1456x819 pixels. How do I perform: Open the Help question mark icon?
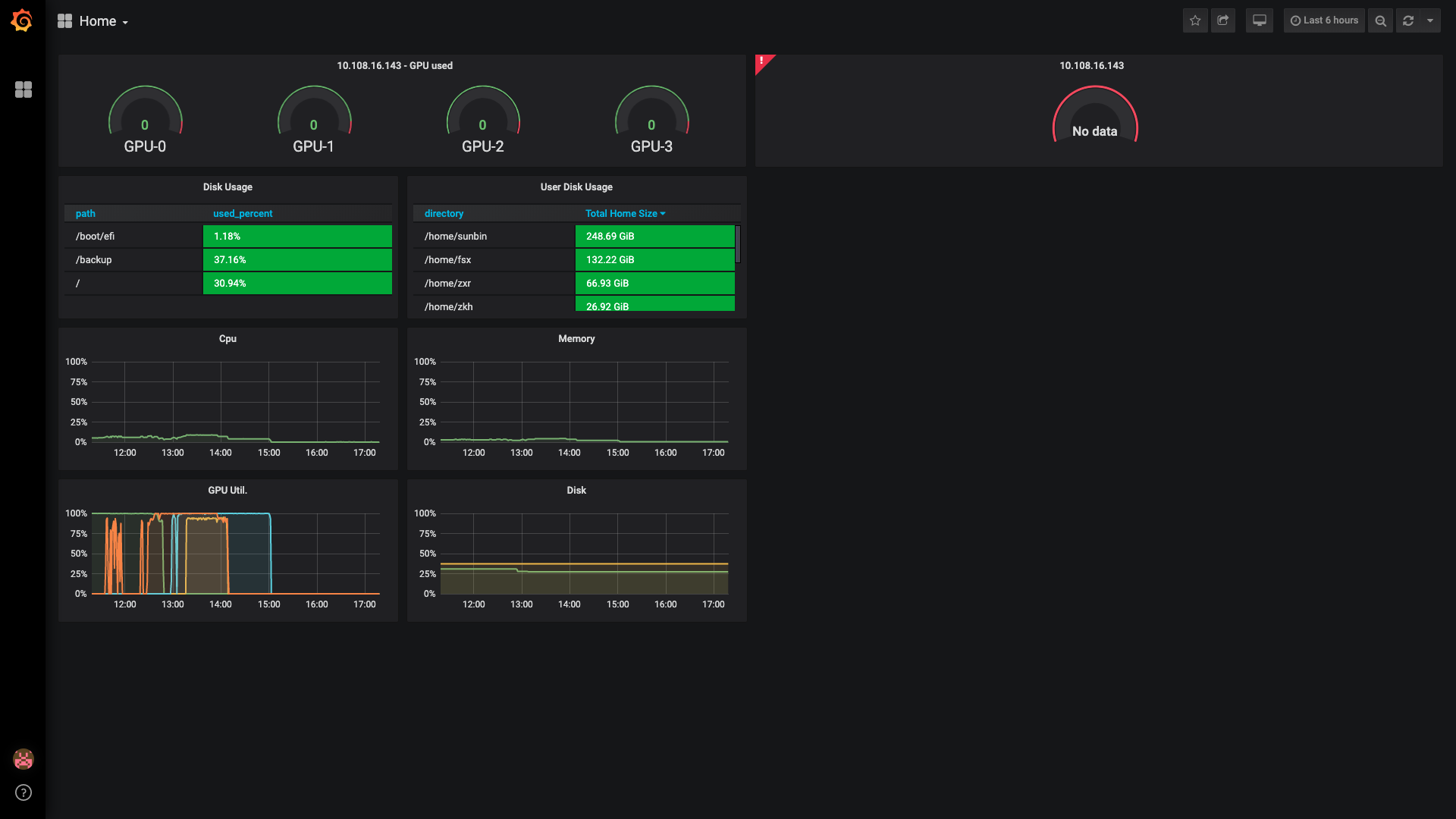pyautogui.click(x=24, y=792)
